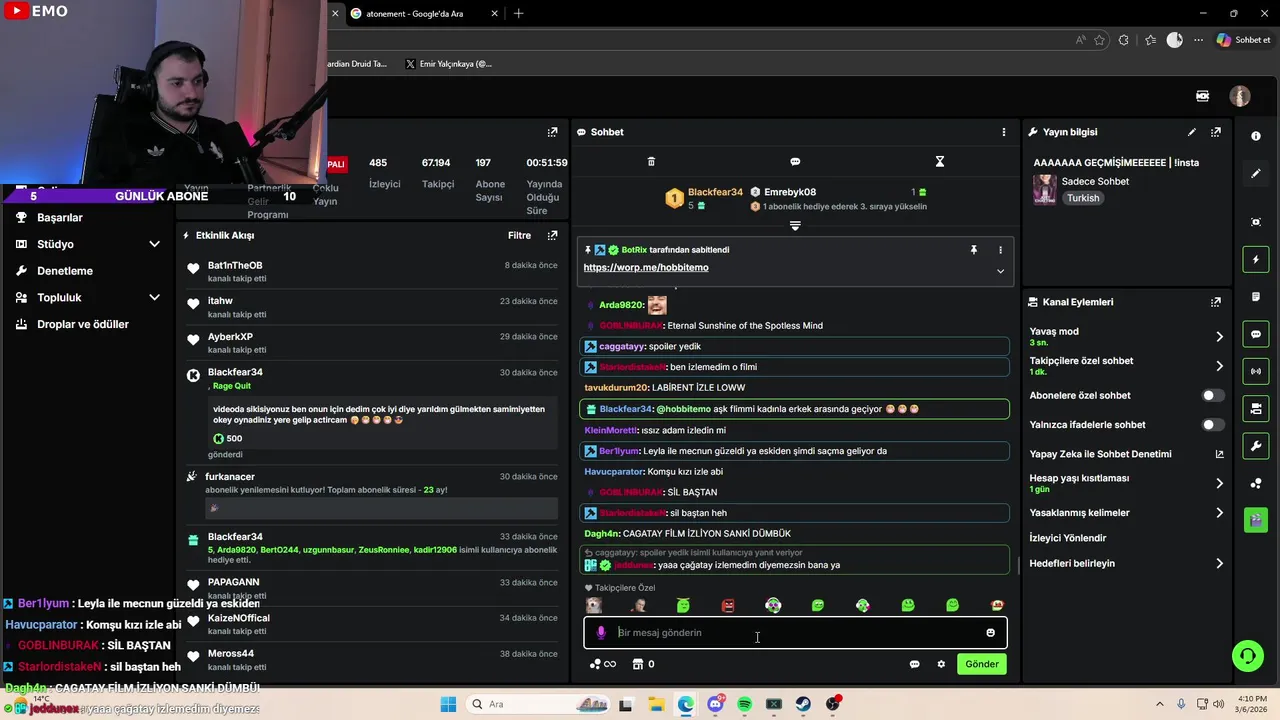Click the pin icon on pinned BotRix message

(974, 250)
